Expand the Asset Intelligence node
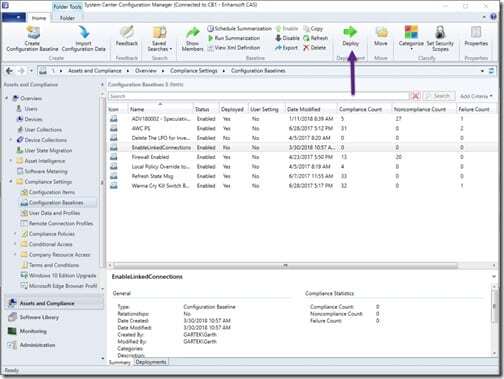 11,161
